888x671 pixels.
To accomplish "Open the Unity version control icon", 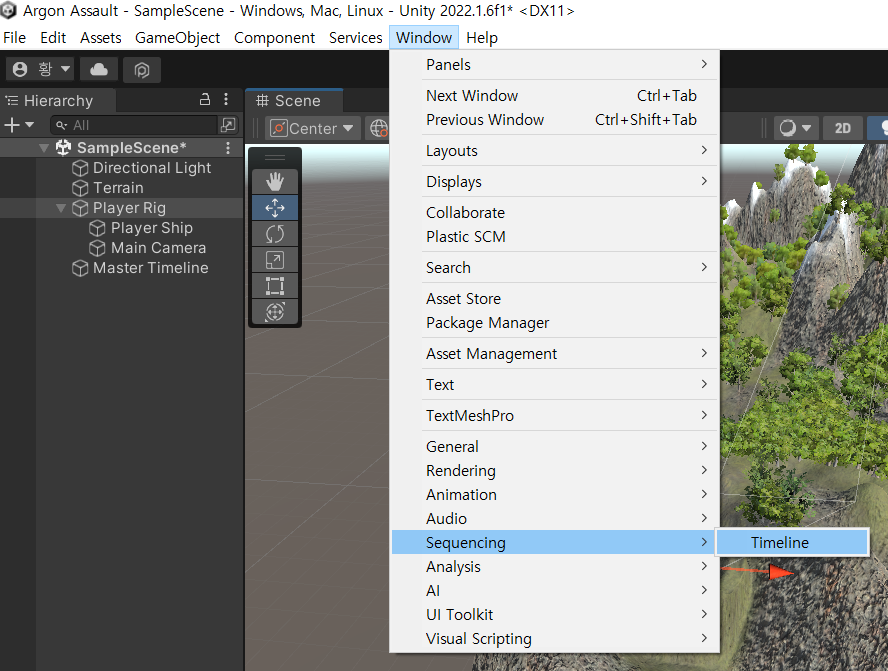I will point(142,70).
